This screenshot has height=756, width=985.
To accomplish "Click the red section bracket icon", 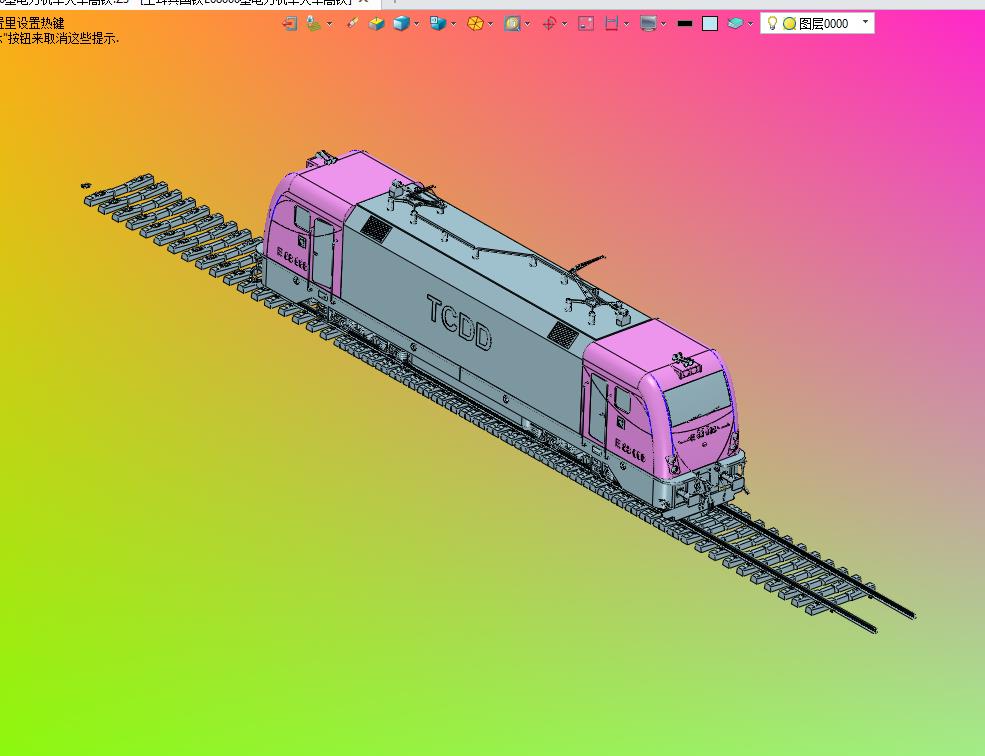I will [x=611, y=24].
